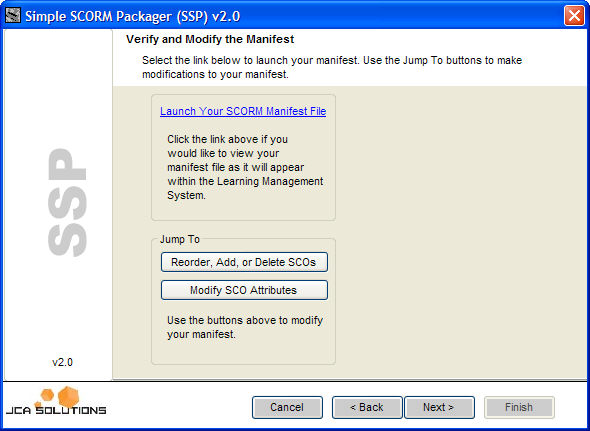Click the manifest description paragraph under the link

click(x=245, y=167)
